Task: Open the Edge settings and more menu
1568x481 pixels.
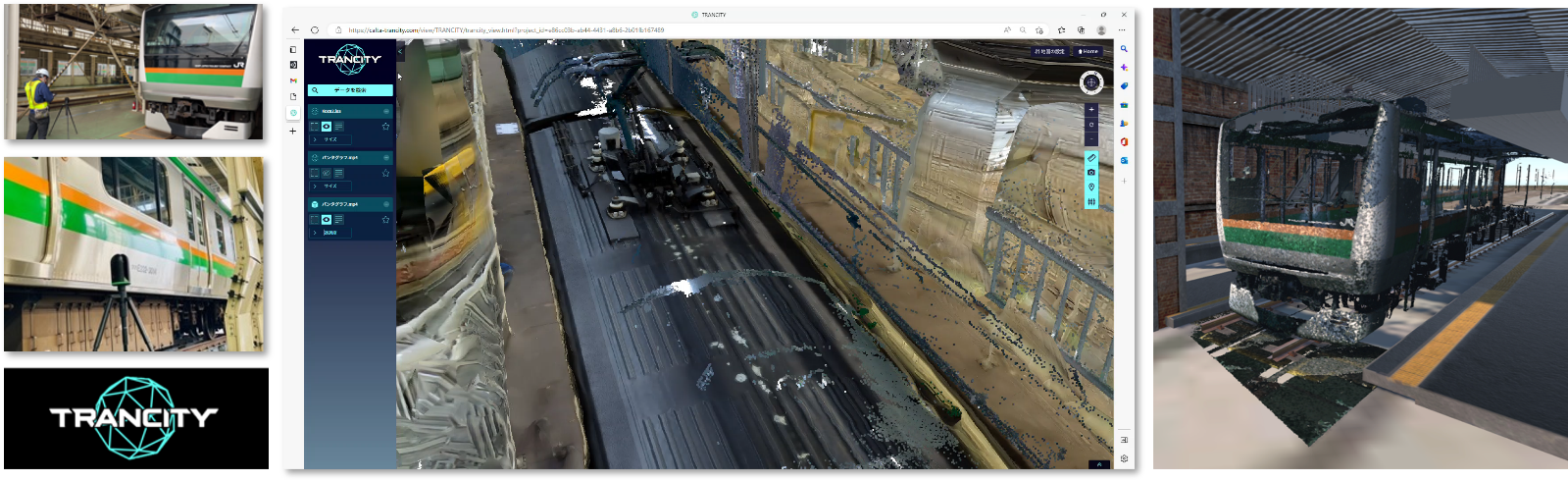Action: coord(1122,29)
